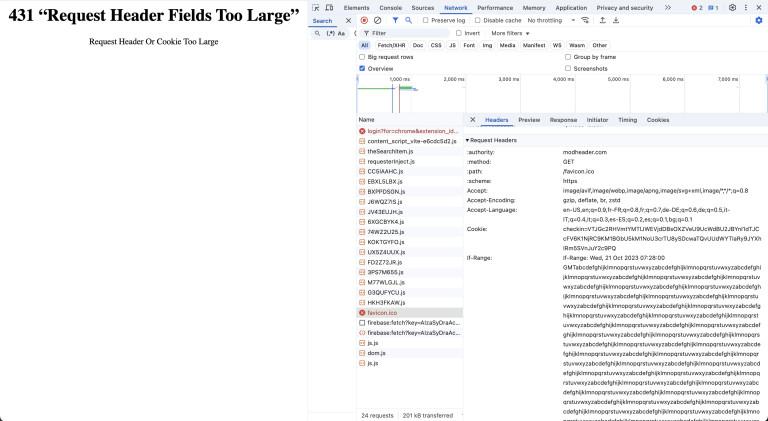Filter requests by Manifest type
This screenshot has height=421, width=768.
tap(534, 45)
